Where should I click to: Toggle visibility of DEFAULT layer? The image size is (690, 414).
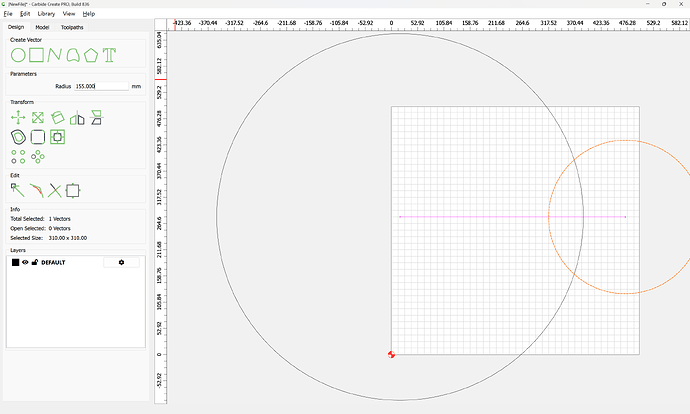[25, 262]
